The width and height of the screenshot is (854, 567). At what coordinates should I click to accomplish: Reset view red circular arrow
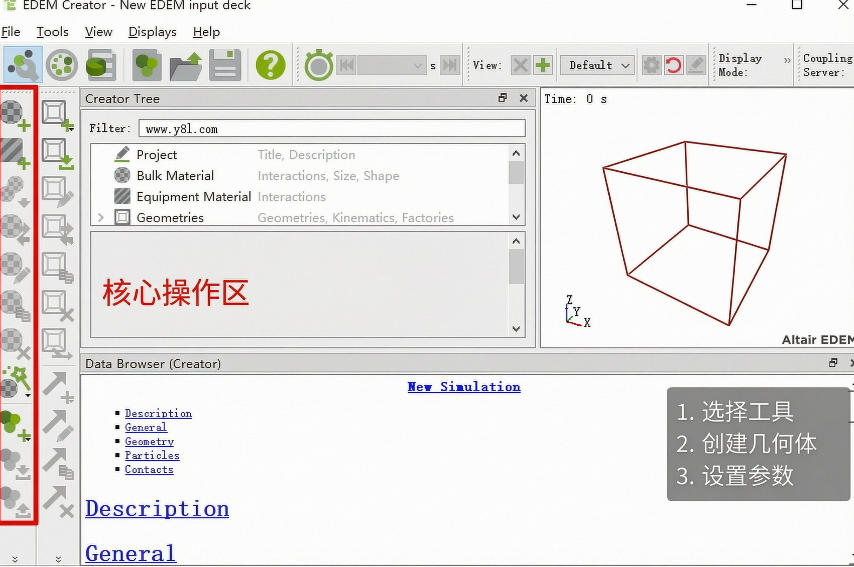pos(673,65)
